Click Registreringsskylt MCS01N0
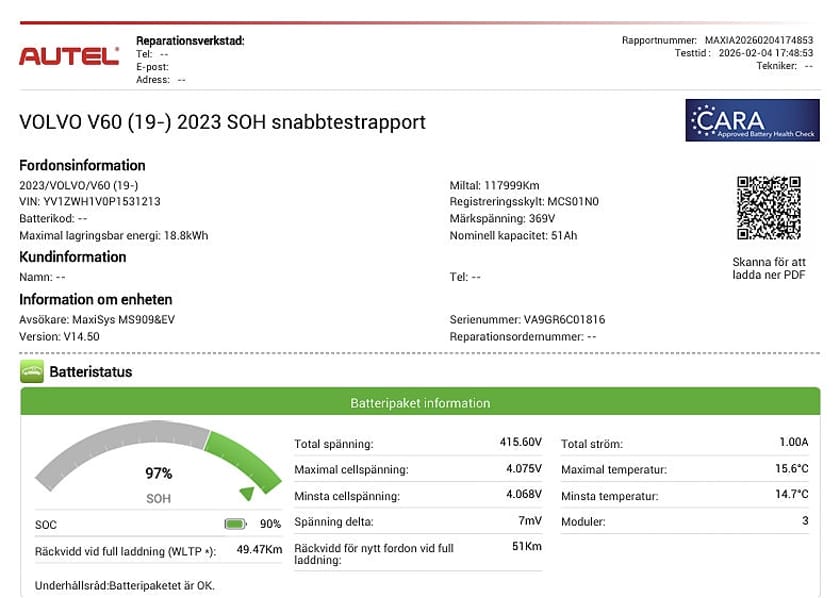Image resolution: width=840 pixels, height=598 pixels. (524, 201)
